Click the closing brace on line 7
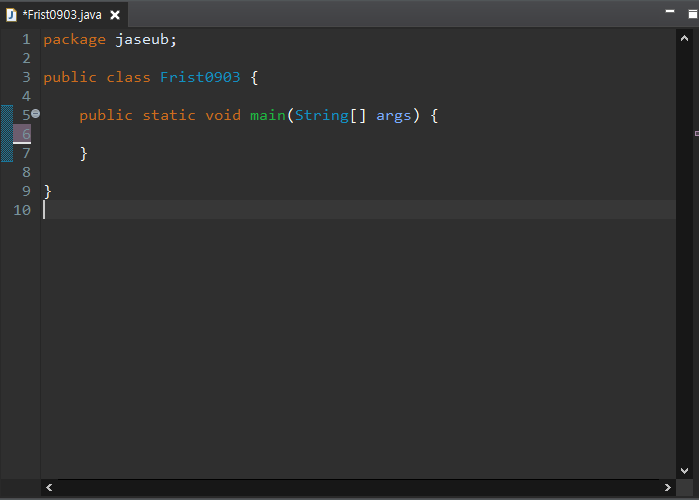Image resolution: width=699 pixels, height=500 pixels. coord(84,154)
